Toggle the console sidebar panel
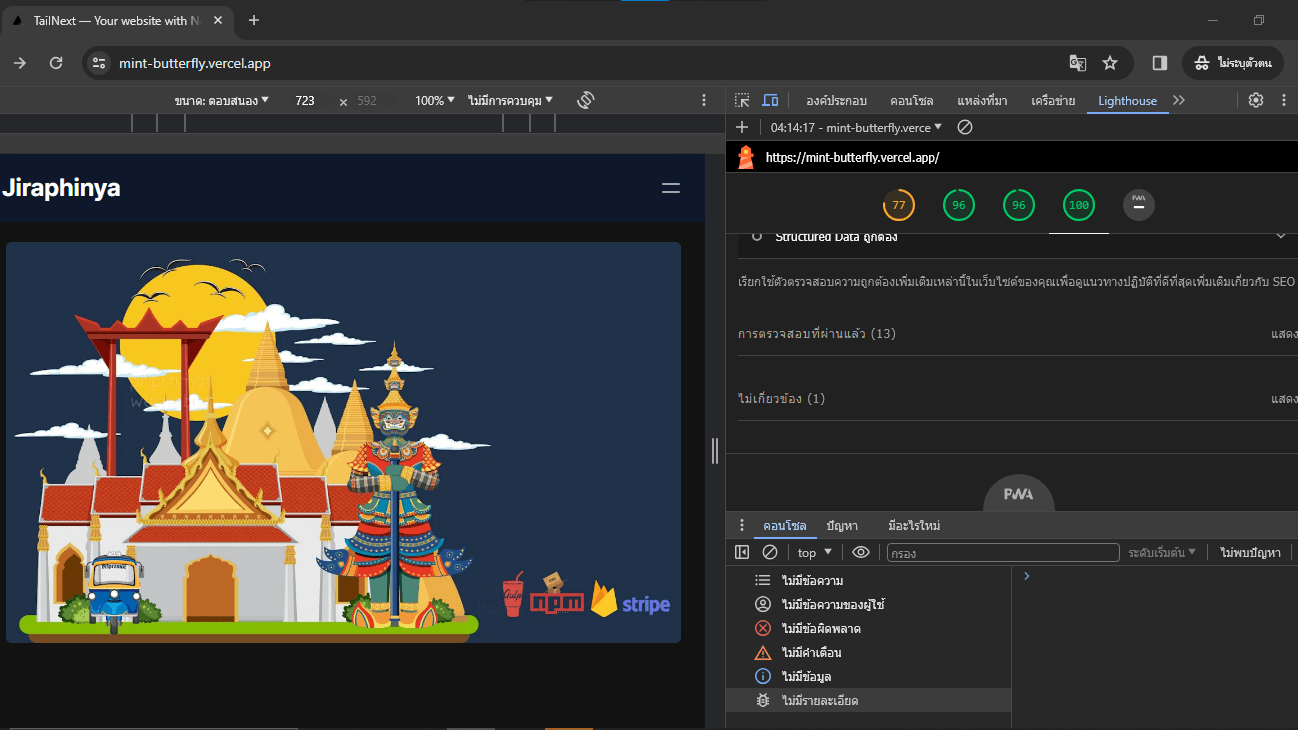Viewport: 1298px width, 730px height. pyautogui.click(x=742, y=552)
